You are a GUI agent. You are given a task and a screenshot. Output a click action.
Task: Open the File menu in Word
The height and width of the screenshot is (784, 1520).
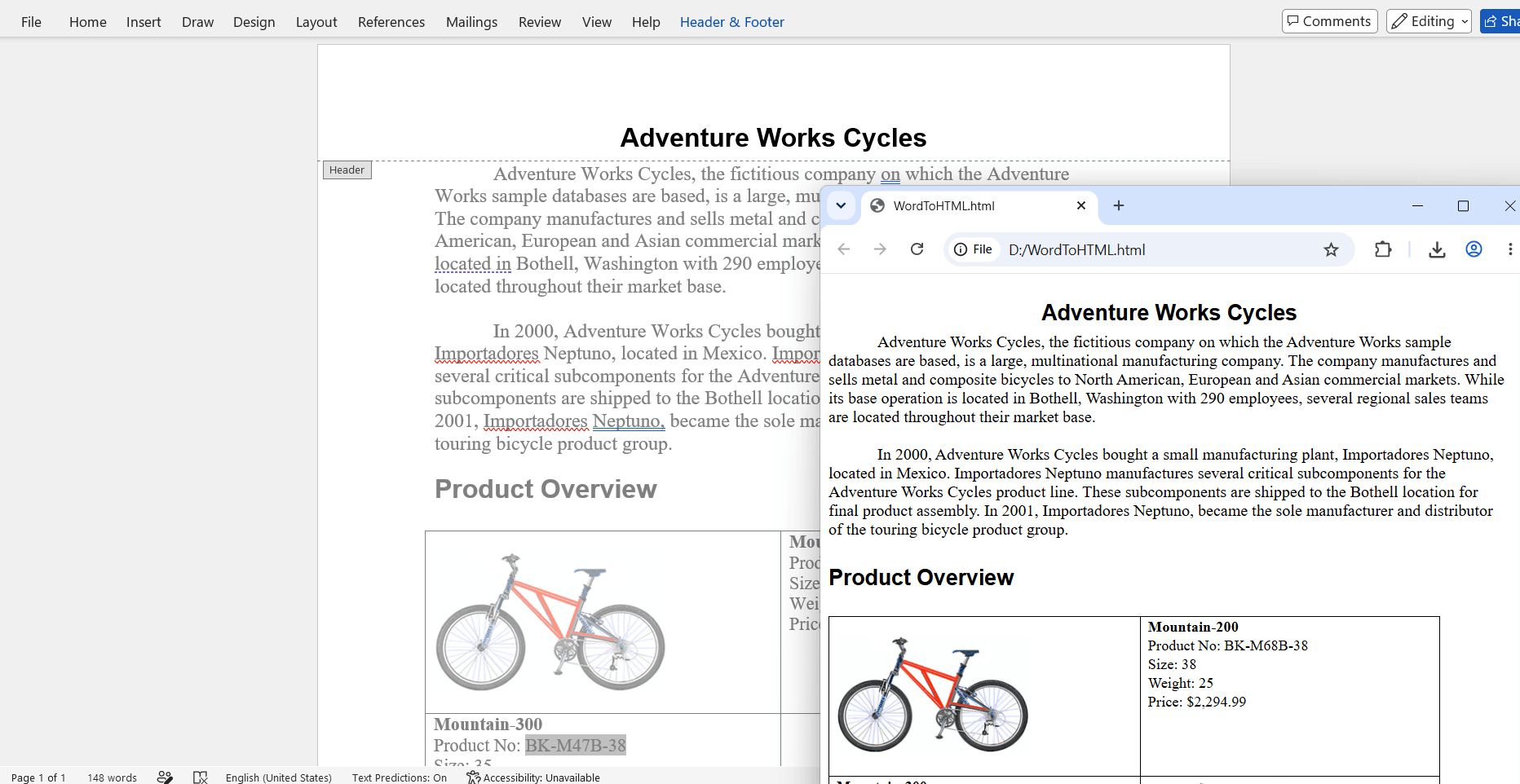[x=31, y=22]
